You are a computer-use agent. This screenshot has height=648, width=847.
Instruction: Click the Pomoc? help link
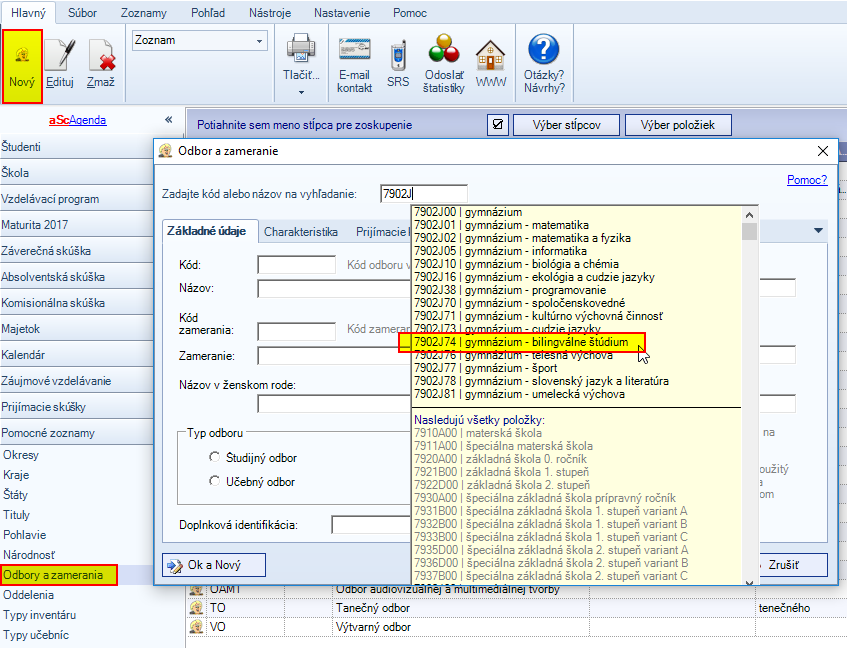tap(807, 180)
